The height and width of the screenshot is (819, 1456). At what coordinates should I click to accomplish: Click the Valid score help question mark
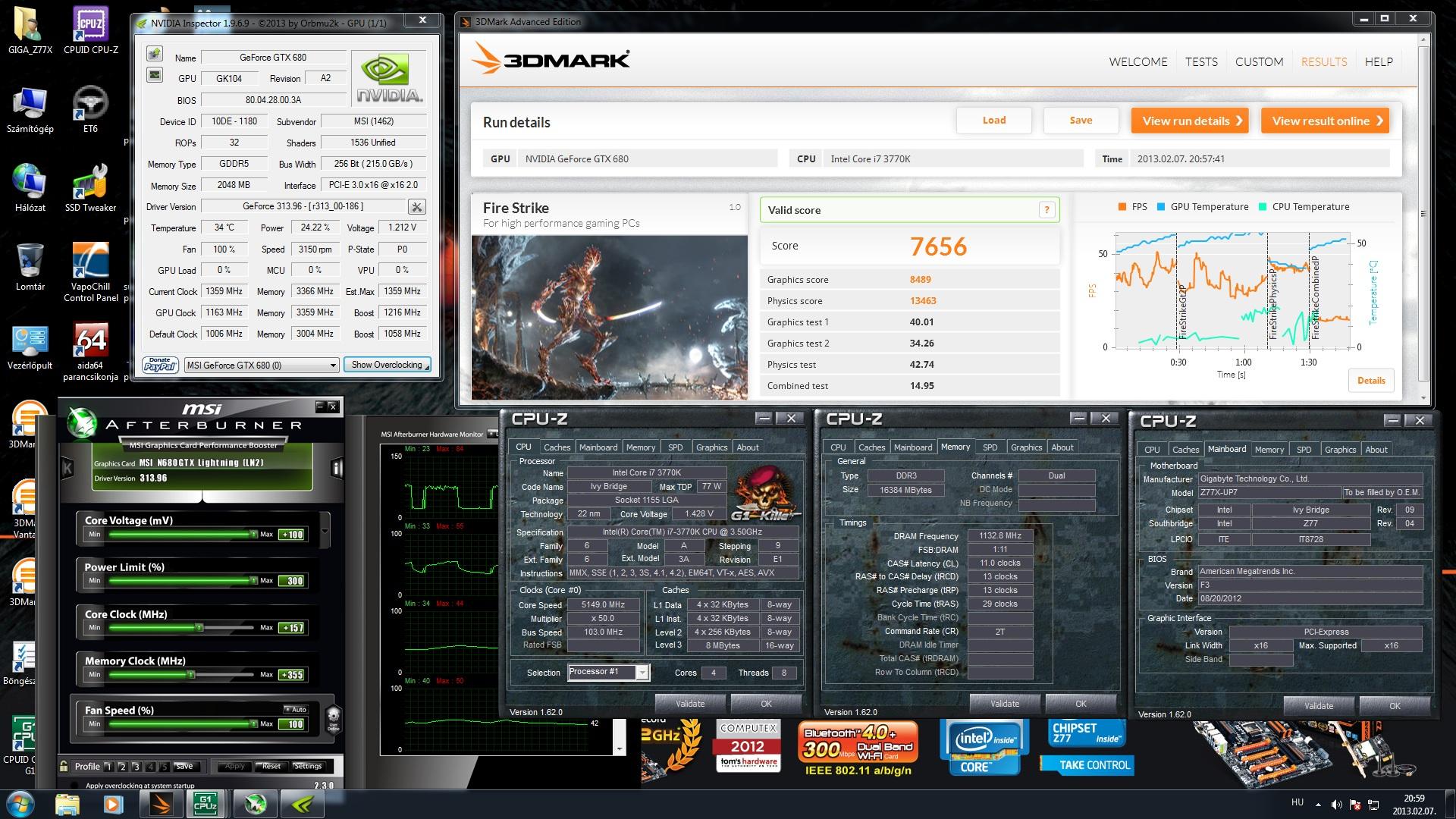tap(1046, 210)
